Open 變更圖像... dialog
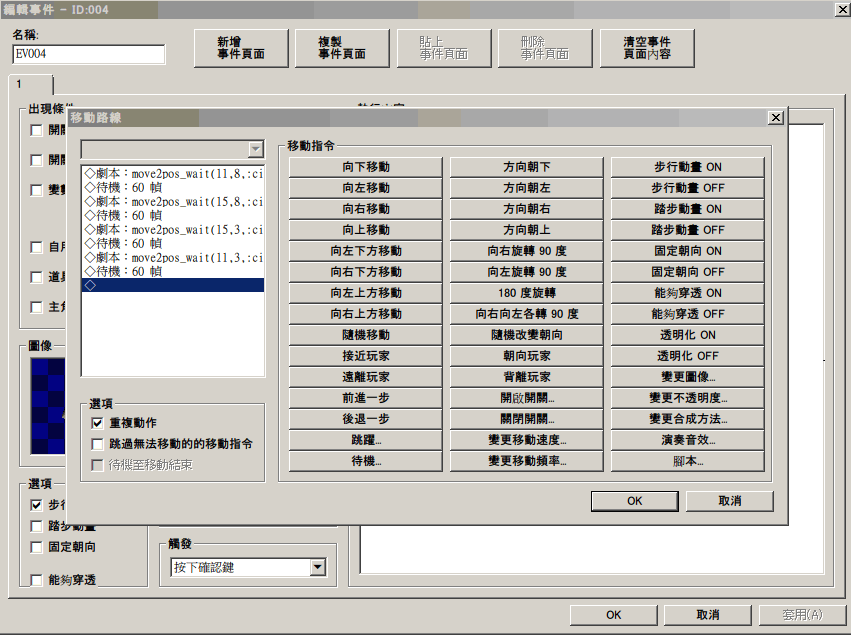This screenshot has width=851, height=635. click(x=688, y=377)
